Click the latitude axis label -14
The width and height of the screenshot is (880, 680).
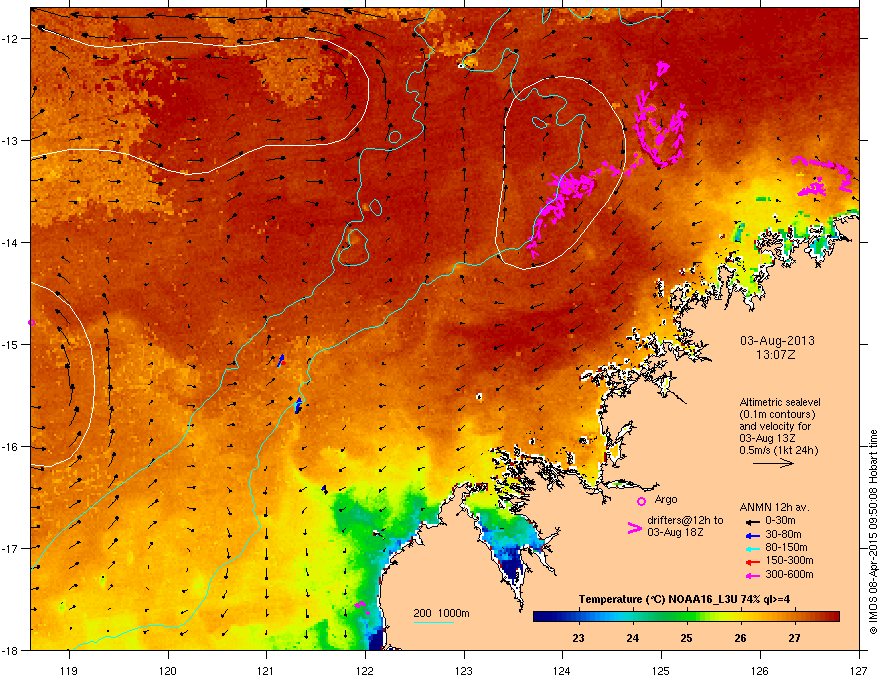(x=10, y=243)
